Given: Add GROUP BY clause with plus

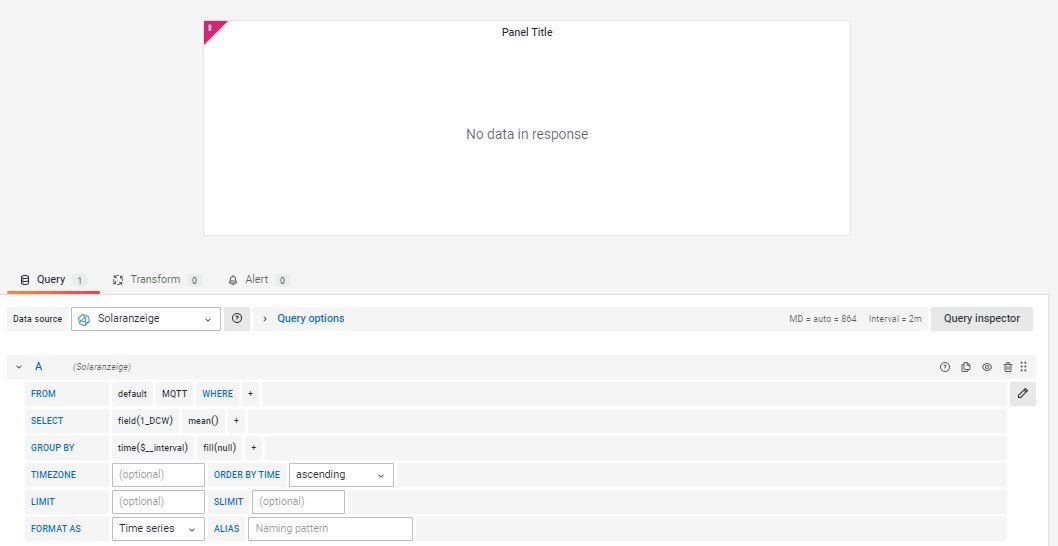Looking at the screenshot, I should pos(254,448).
